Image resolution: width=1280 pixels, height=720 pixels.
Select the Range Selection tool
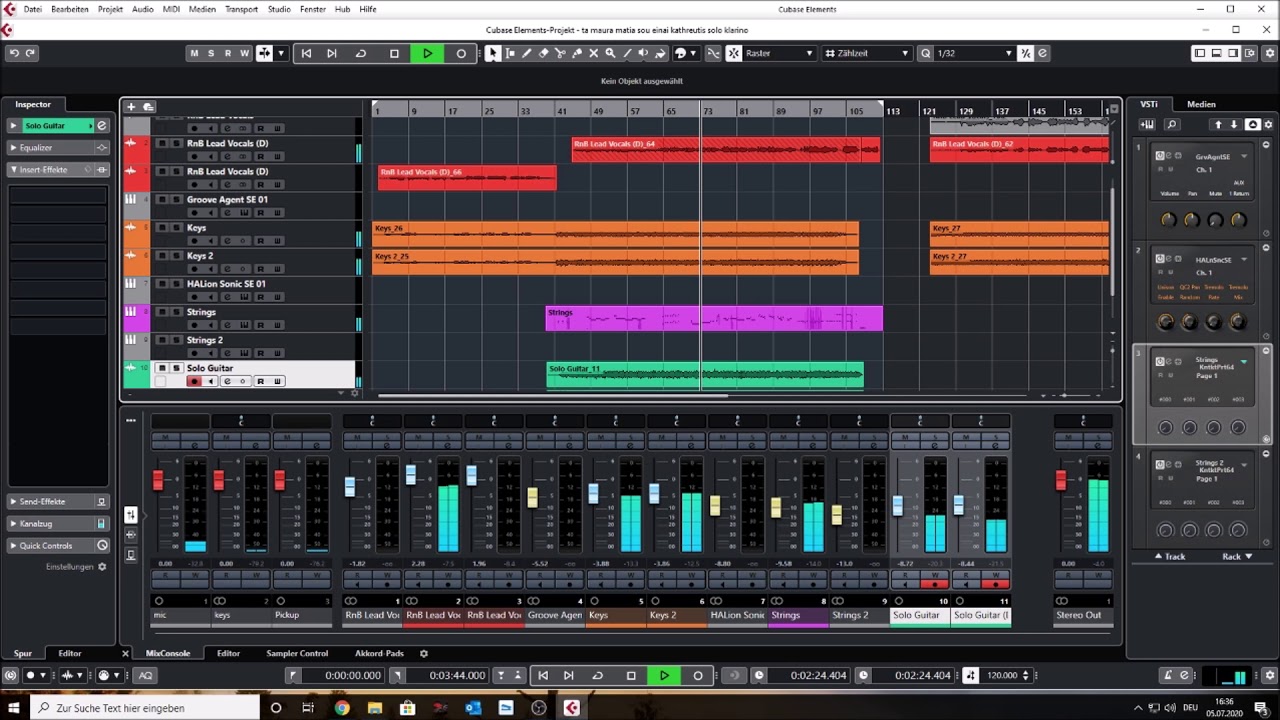point(510,53)
